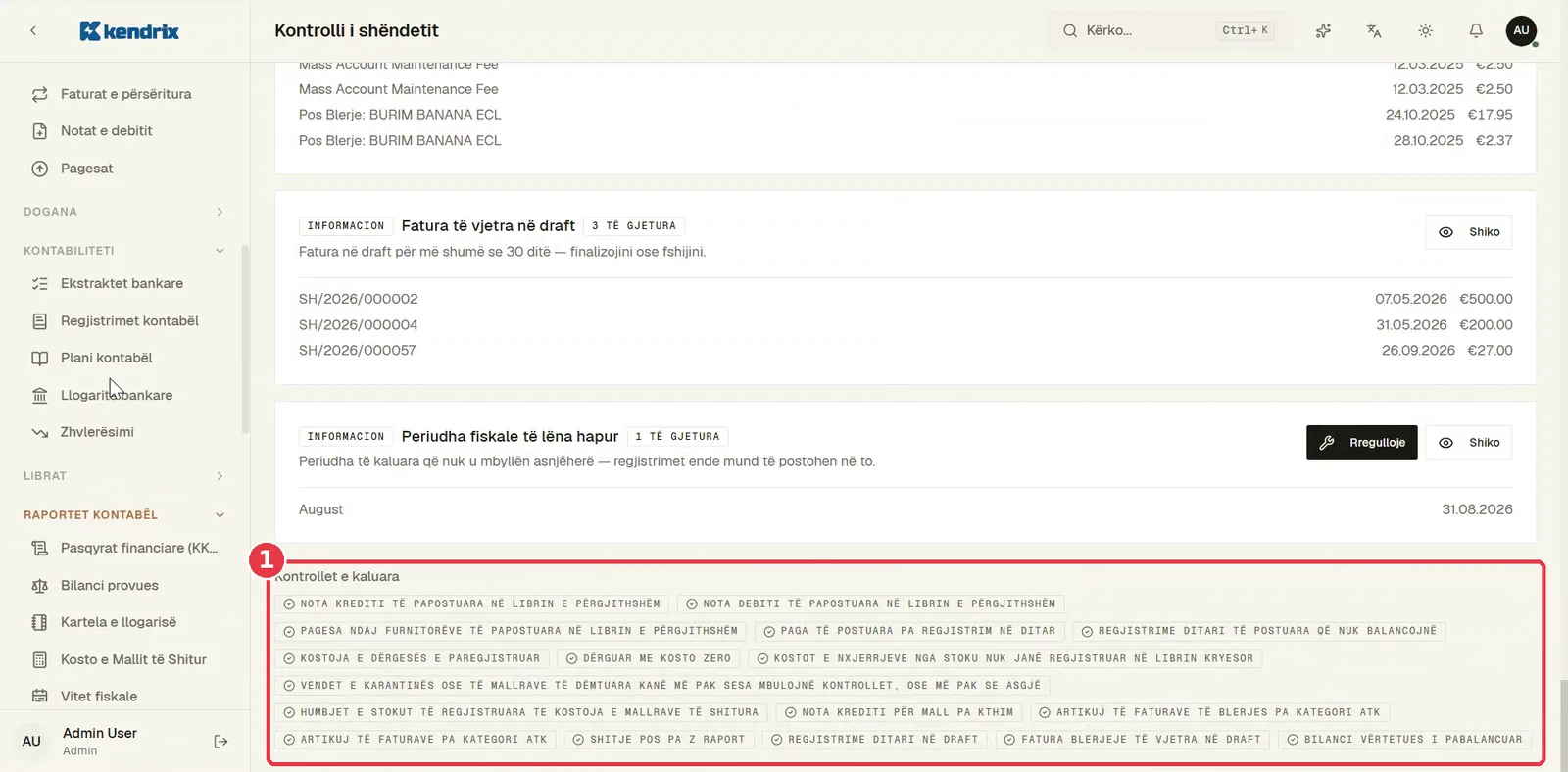
Task: Click the Kërko search field
Action: click(1169, 30)
